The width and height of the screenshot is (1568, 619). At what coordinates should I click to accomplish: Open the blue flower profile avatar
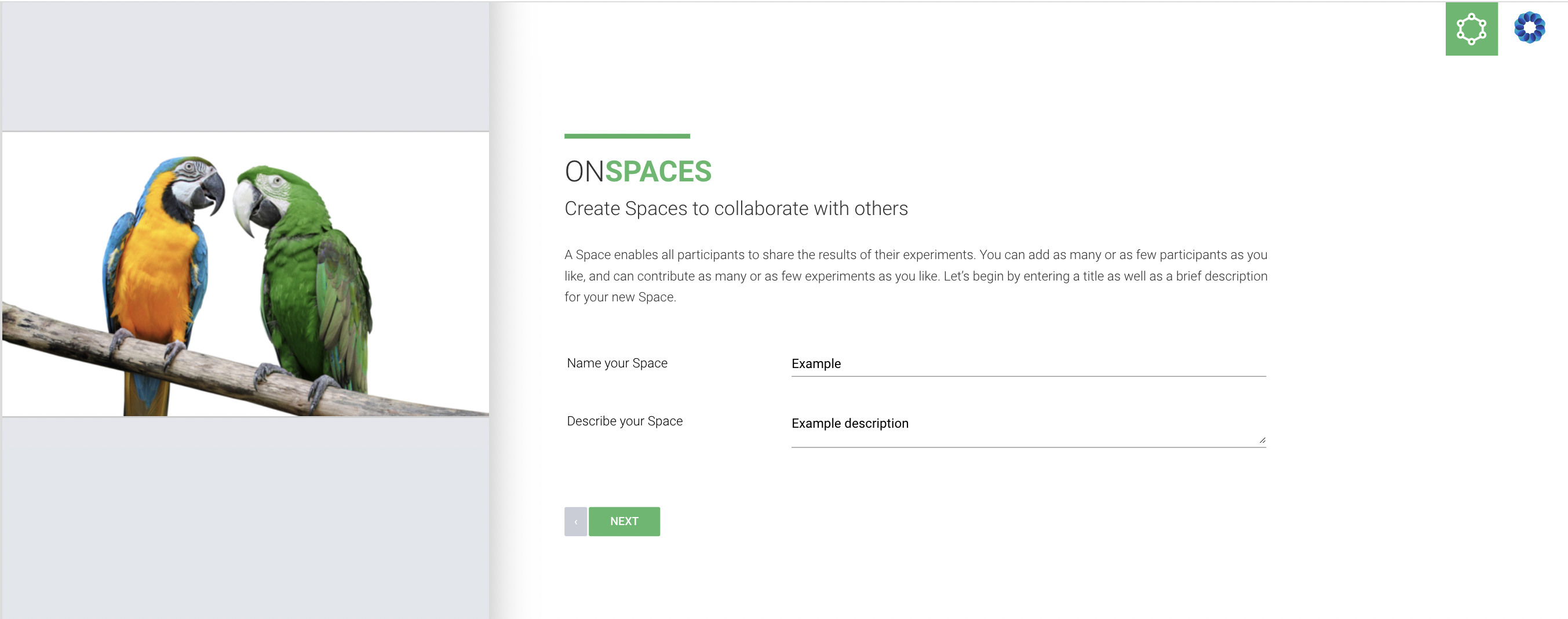coord(1529,27)
